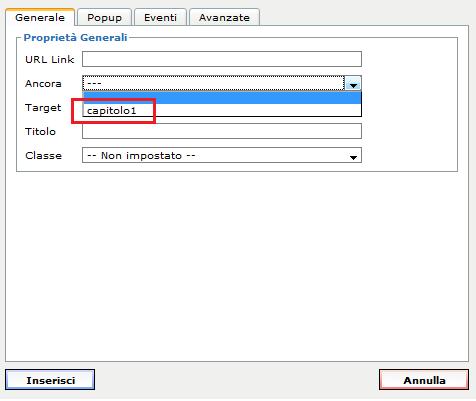Click the Ancora field label
The height and width of the screenshot is (401, 476).
coord(43,84)
